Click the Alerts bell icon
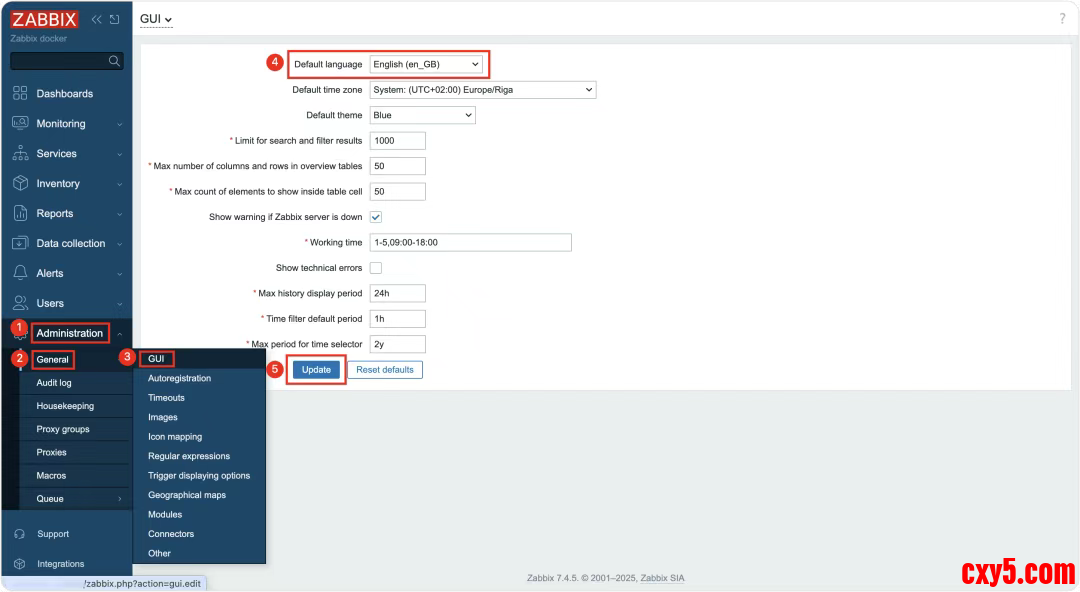 [x=19, y=273]
